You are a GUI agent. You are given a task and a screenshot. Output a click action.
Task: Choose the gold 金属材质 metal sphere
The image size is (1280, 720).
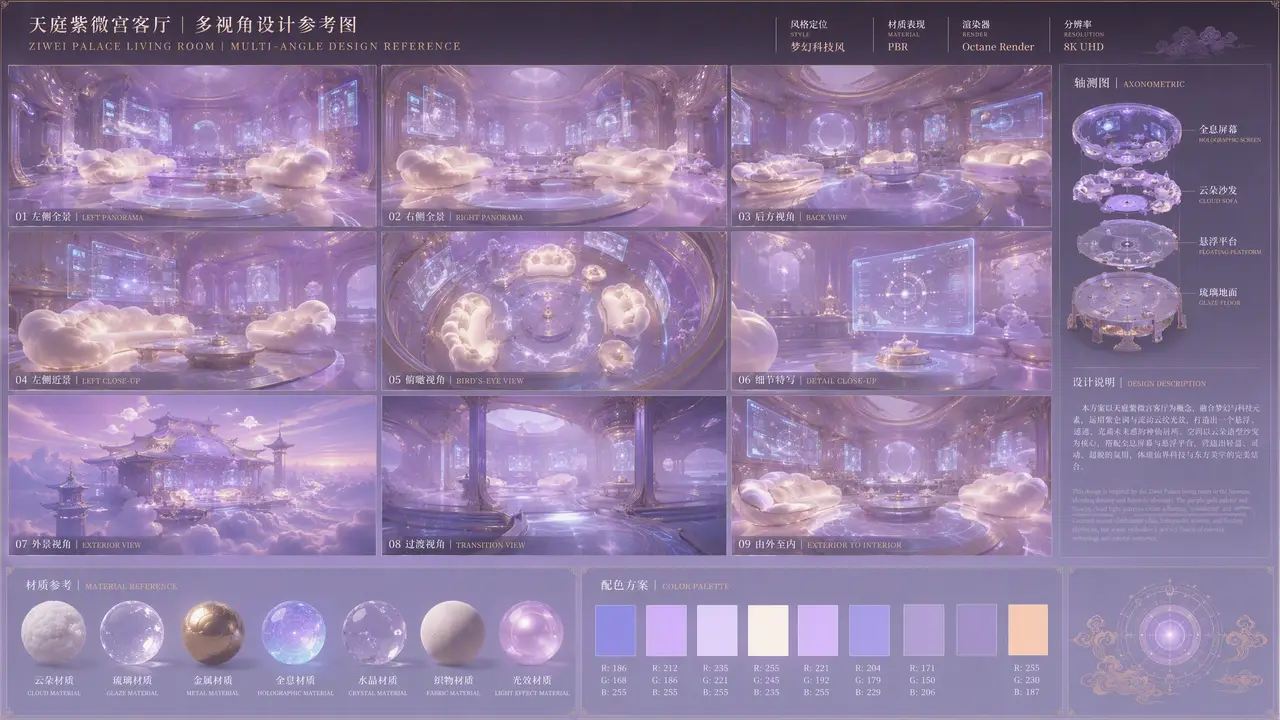point(213,634)
